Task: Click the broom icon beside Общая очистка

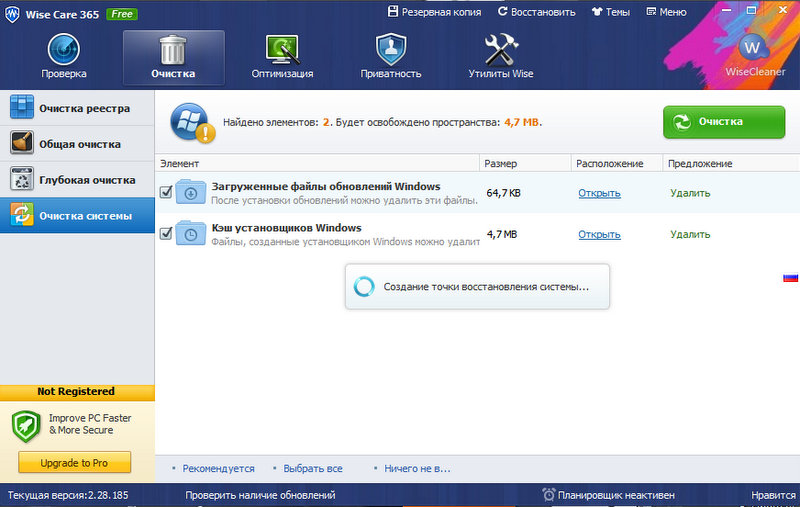Action: pyautogui.click(x=22, y=142)
